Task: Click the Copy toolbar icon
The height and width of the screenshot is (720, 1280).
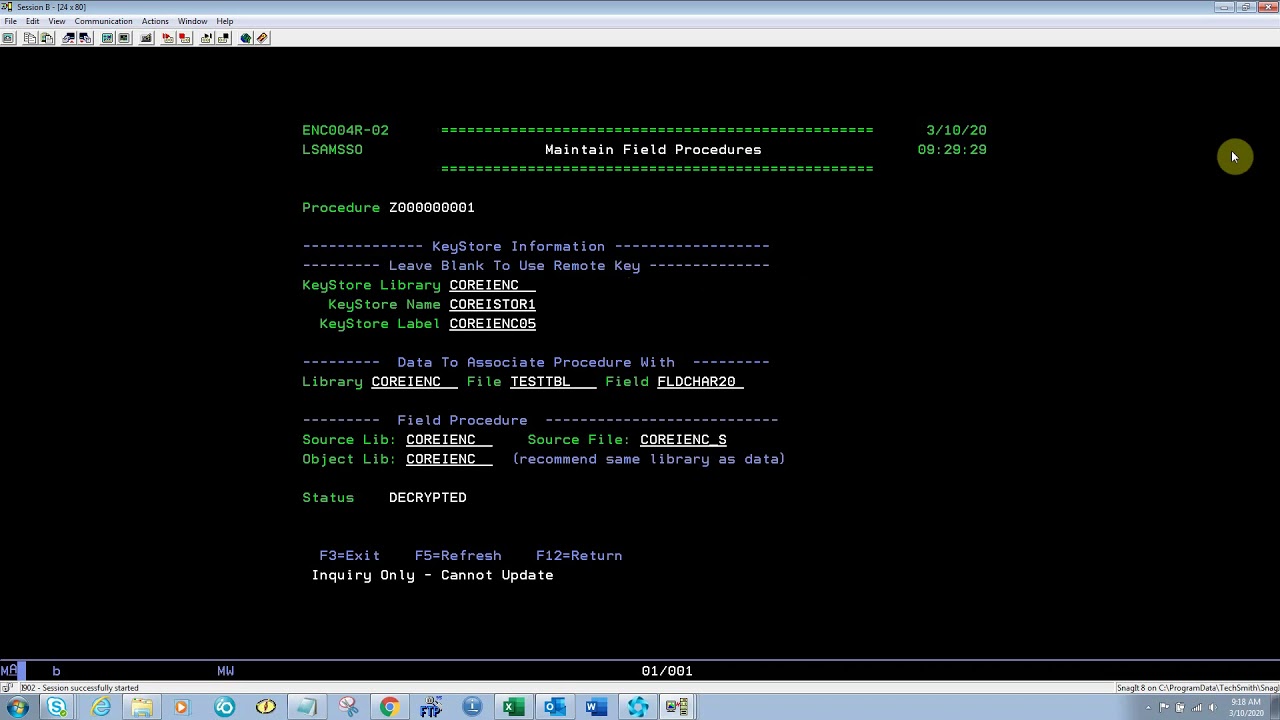Action: point(30,38)
